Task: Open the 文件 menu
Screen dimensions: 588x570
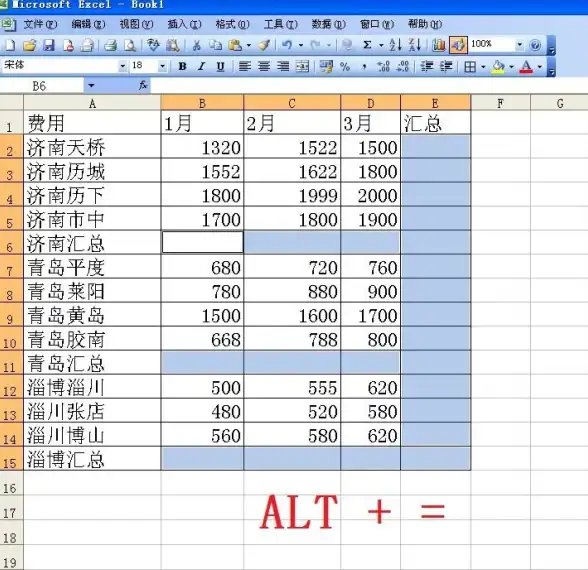Action: pos(40,24)
